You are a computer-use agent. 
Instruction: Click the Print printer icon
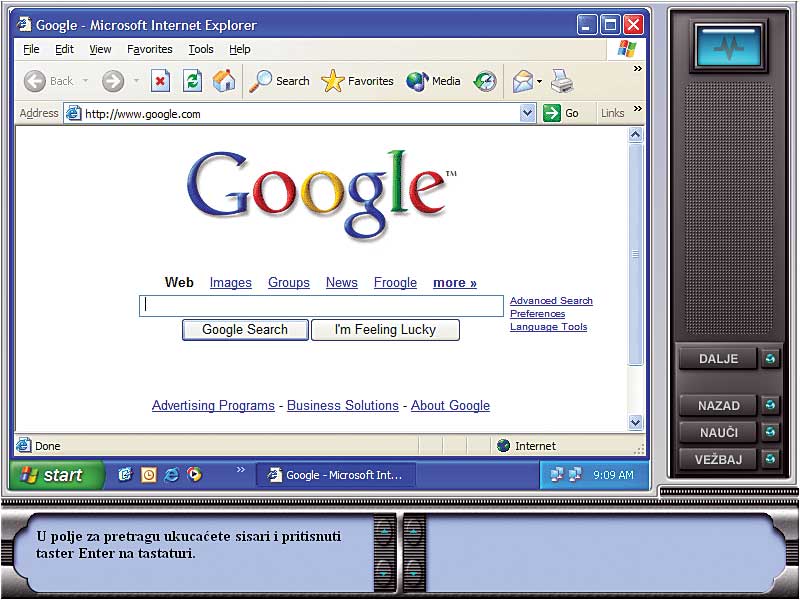[562, 81]
